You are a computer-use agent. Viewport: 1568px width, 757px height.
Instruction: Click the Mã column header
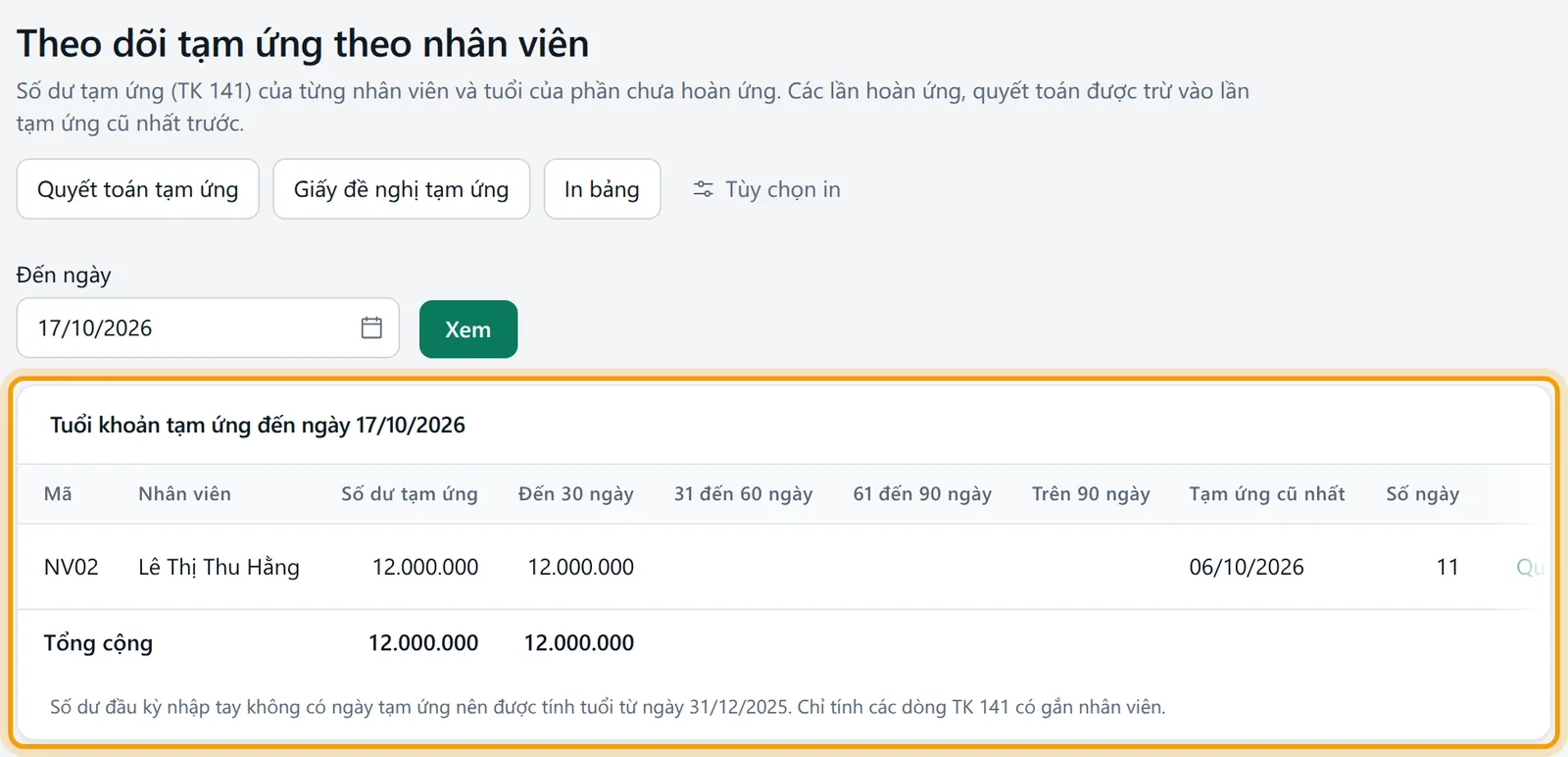[x=58, y=494]
